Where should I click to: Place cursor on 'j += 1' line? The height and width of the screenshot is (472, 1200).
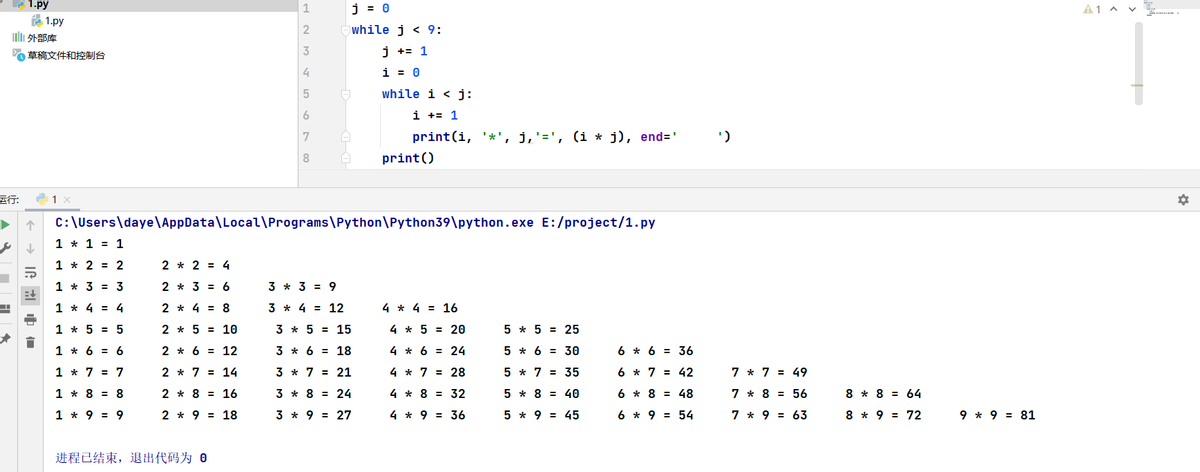[x=405, y=51]
